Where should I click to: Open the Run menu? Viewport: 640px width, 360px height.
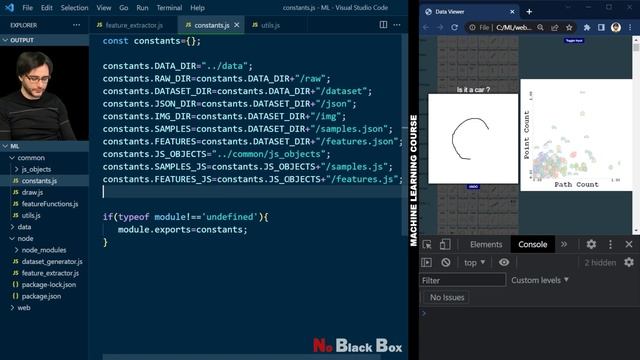pyautogui.click(x=142, y=8)
